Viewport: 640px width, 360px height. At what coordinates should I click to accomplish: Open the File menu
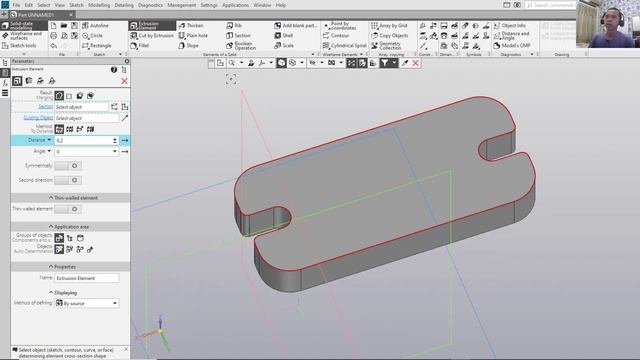(16, 5)
